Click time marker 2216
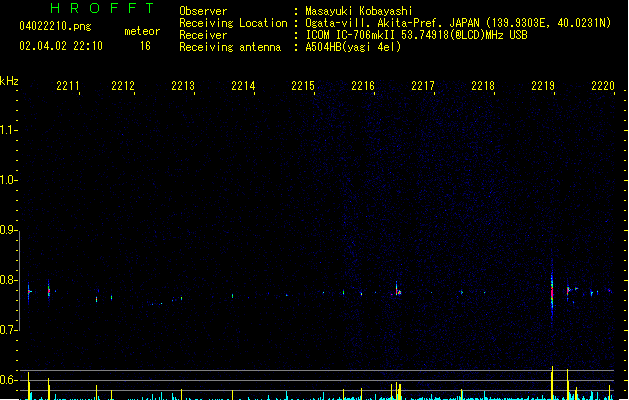This screenshot has height=400, width=629. click(x=363, y=86)
